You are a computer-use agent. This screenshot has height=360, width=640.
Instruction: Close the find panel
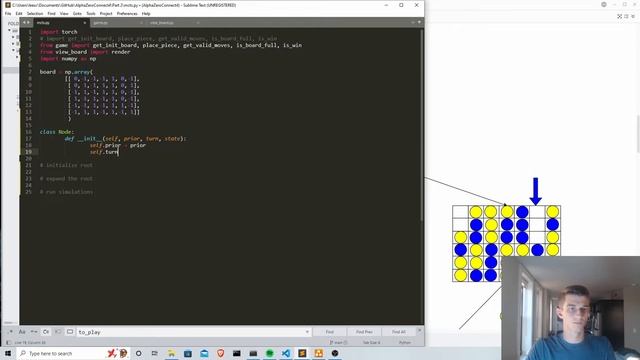(x=420, y=330)
